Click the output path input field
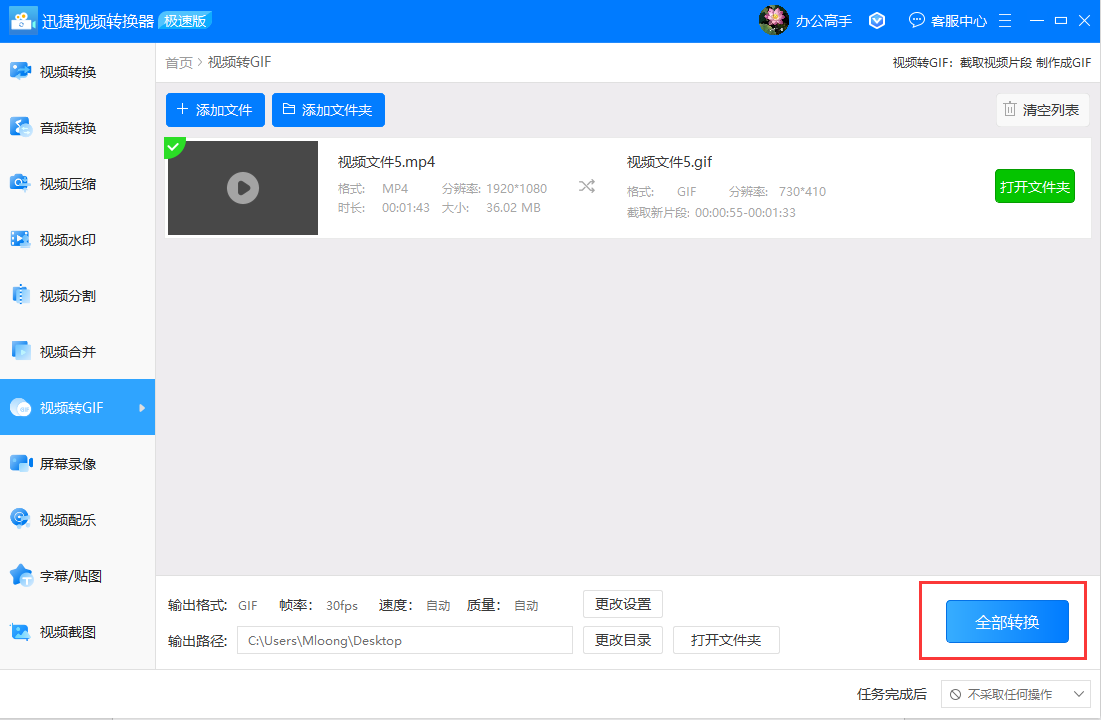This screenshot has height=720, width=1101. [404, 640]
